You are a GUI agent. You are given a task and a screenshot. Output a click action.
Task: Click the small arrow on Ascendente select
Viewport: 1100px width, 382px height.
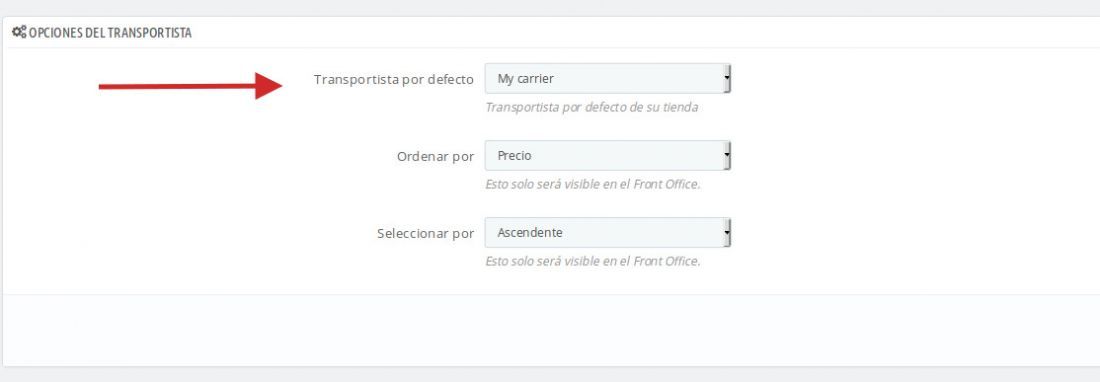click(x=727, y=233)
